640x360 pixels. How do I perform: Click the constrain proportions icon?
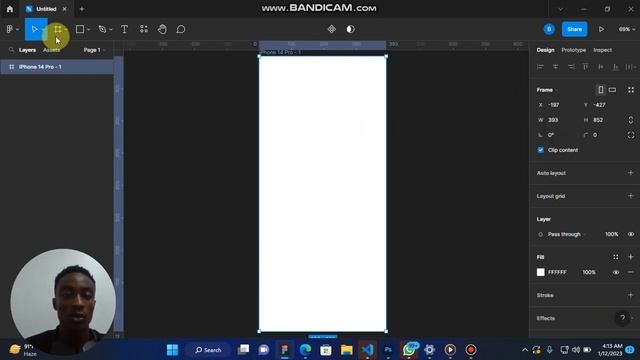[x=631, y=120]
